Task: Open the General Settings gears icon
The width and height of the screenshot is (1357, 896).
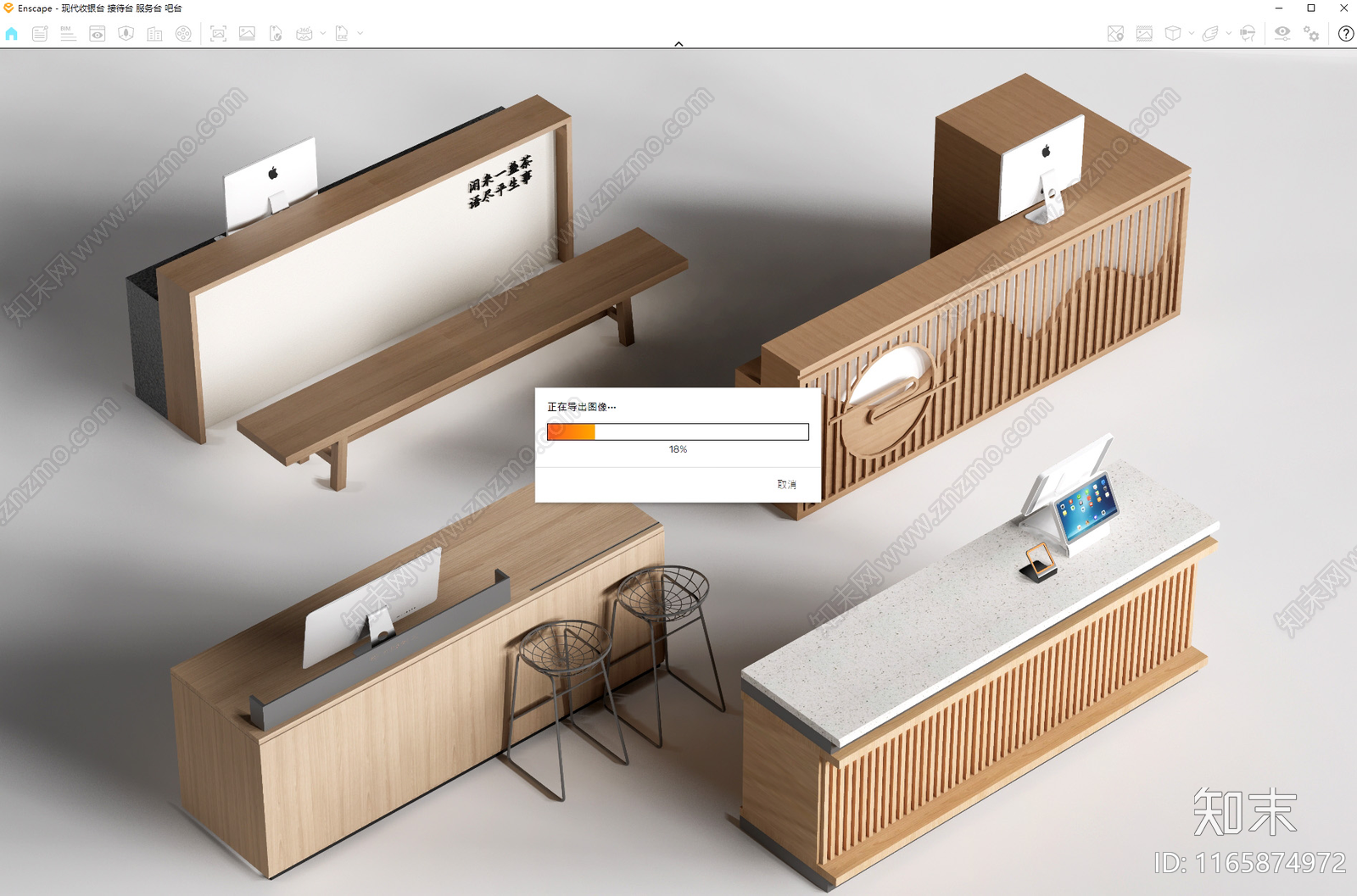Action: point(1311,34)
